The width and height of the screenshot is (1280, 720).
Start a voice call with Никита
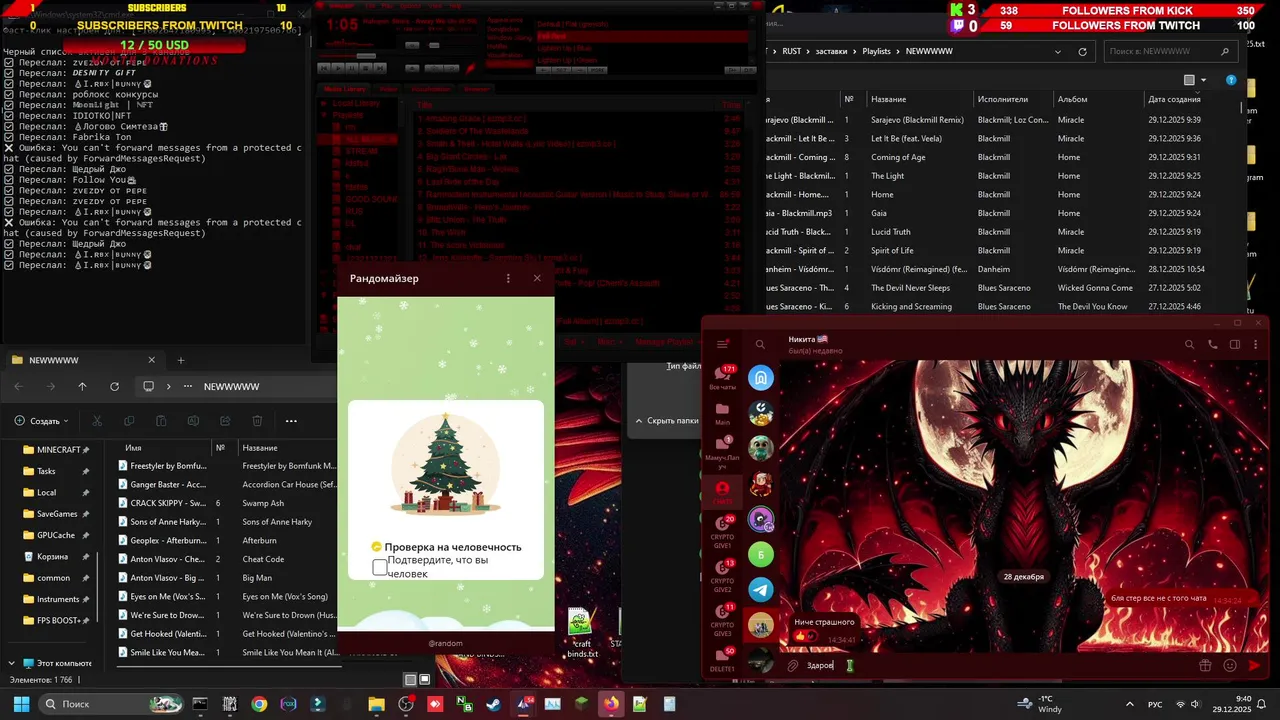tap(1212, 344)
